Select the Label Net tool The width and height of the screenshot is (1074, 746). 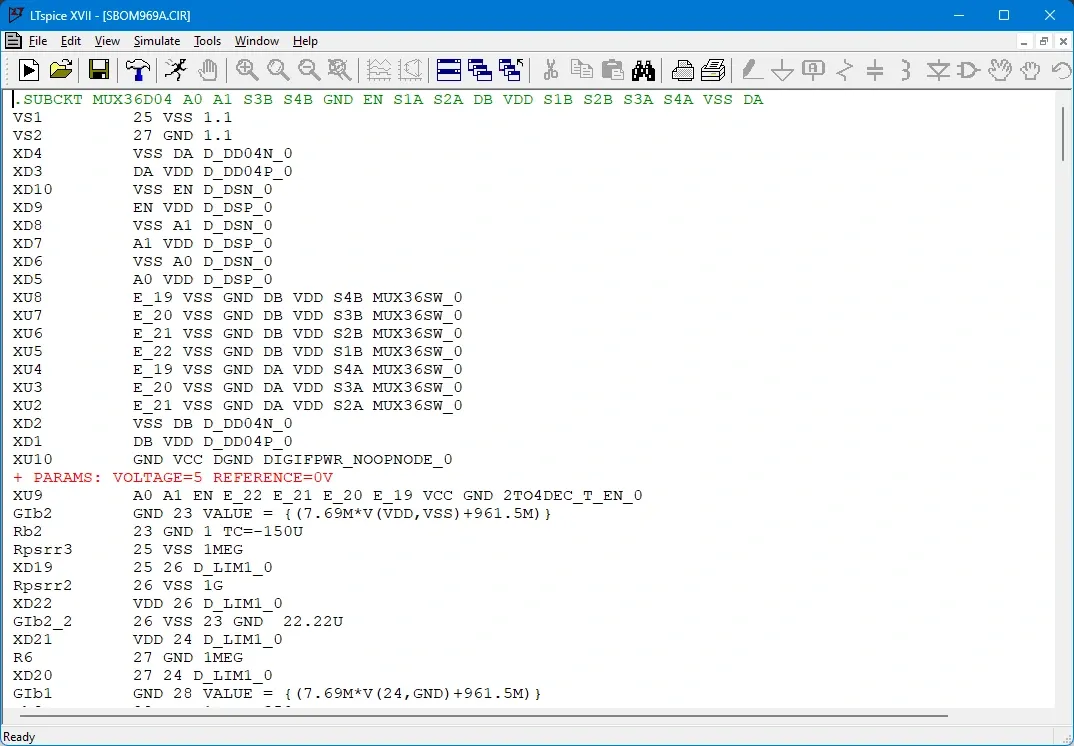[x=813, y=70]
